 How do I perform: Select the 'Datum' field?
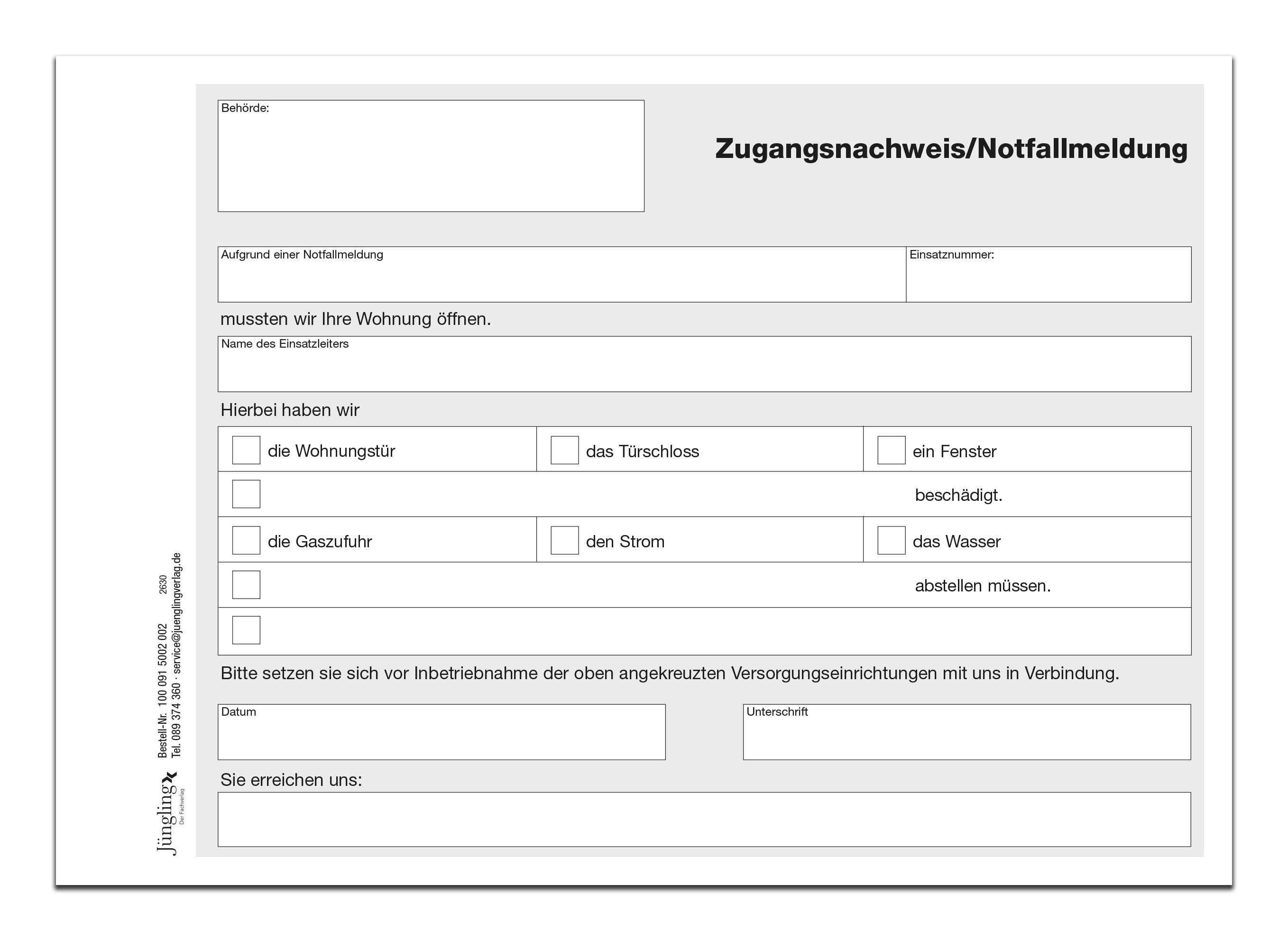click(x=442, y=732)
